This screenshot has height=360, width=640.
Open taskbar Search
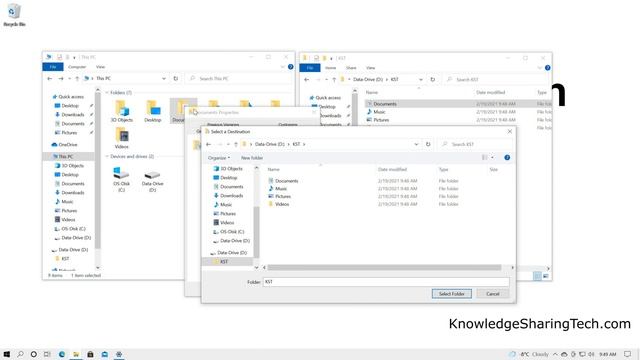pos(20,354)
